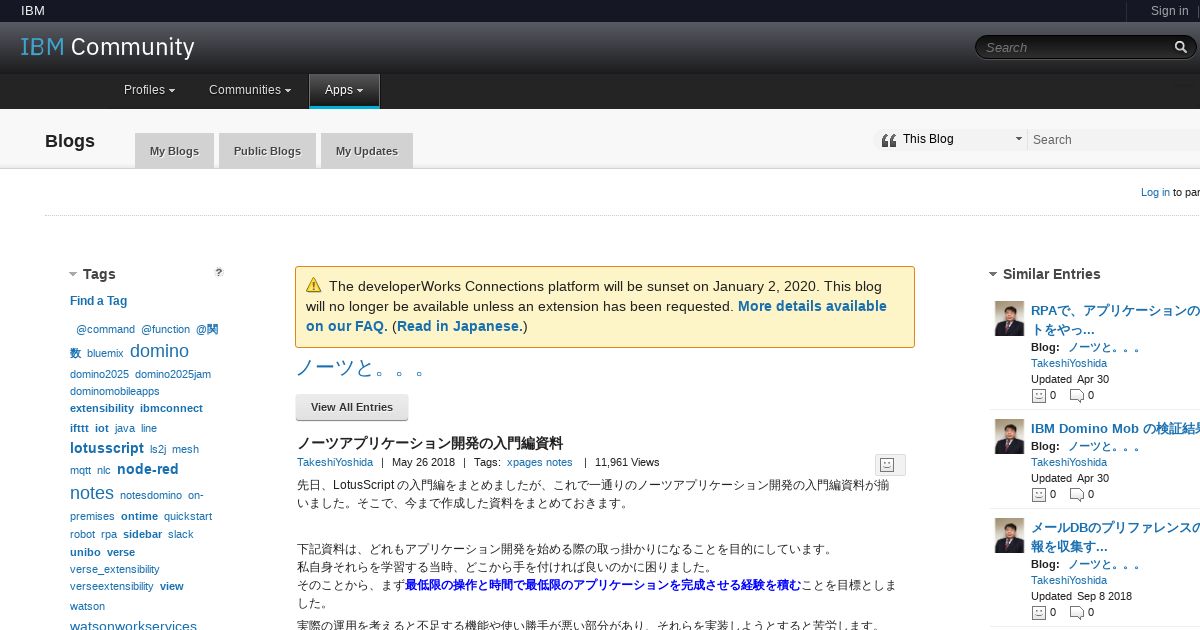Screen dimensions: 1200x630
Task: Click the xpages tag on the post
Action: (525, 462)
